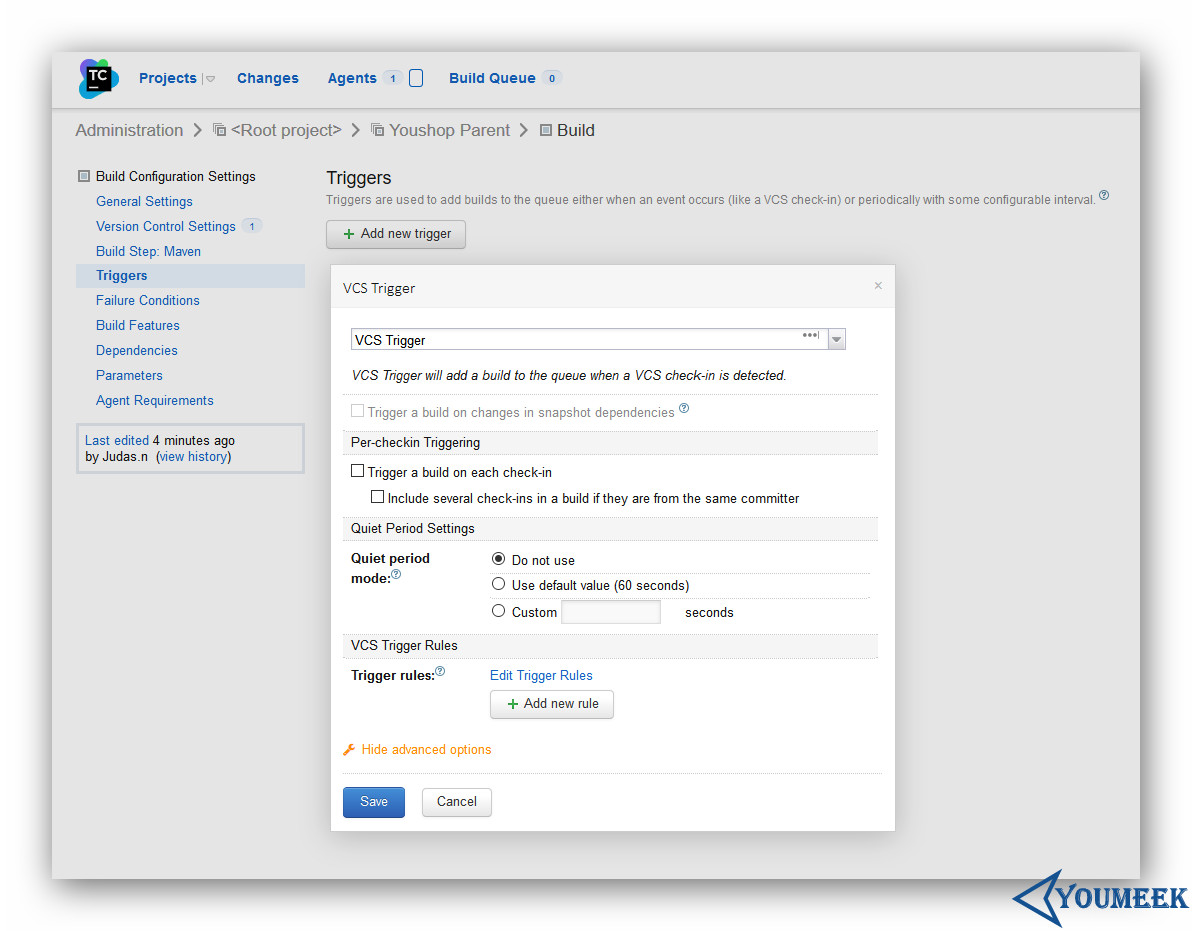Click help icon beside Triggers description

click(1104, 195)
